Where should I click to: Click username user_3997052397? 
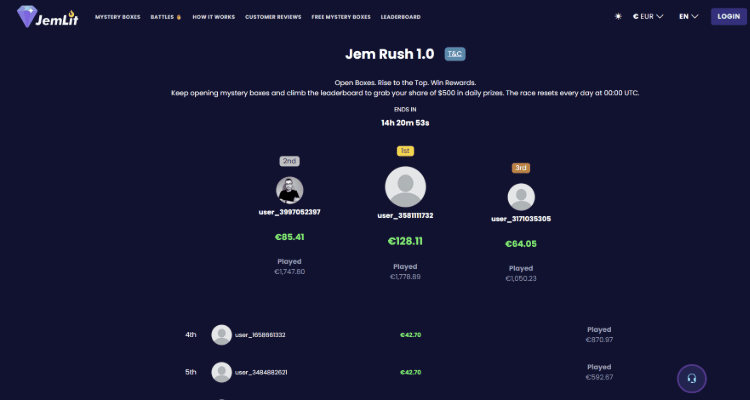290,212
